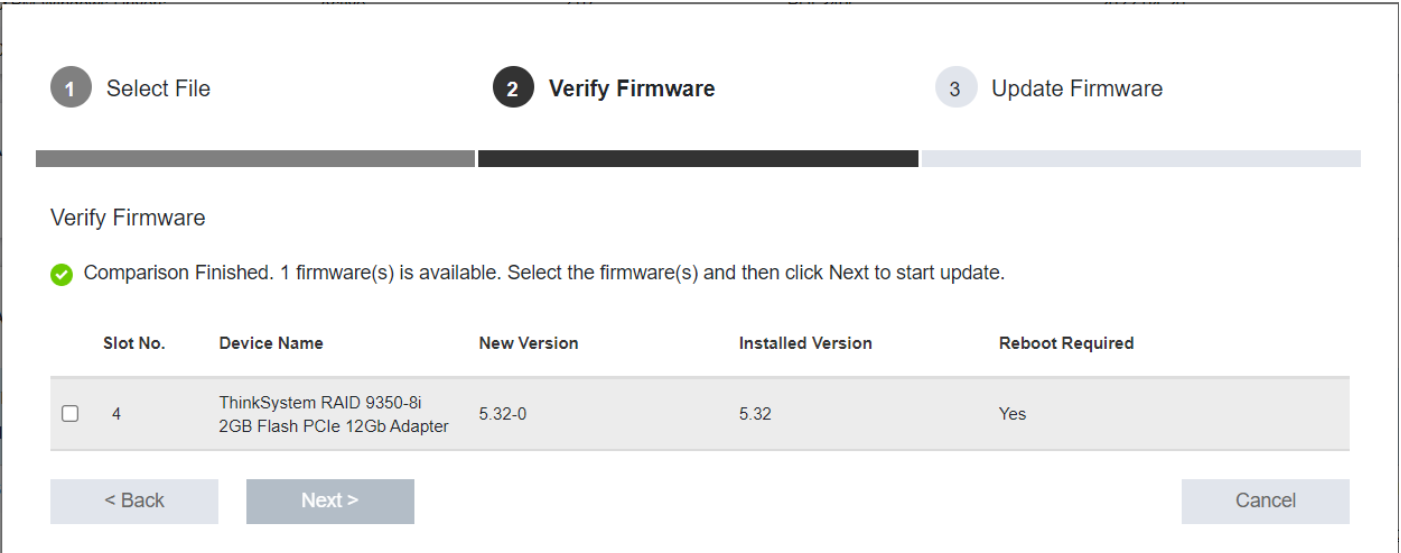The height and width of the screenshot is (553, 1401).
Task: Click the Verify Firmware progress bar segment
Action: [698, 159]
